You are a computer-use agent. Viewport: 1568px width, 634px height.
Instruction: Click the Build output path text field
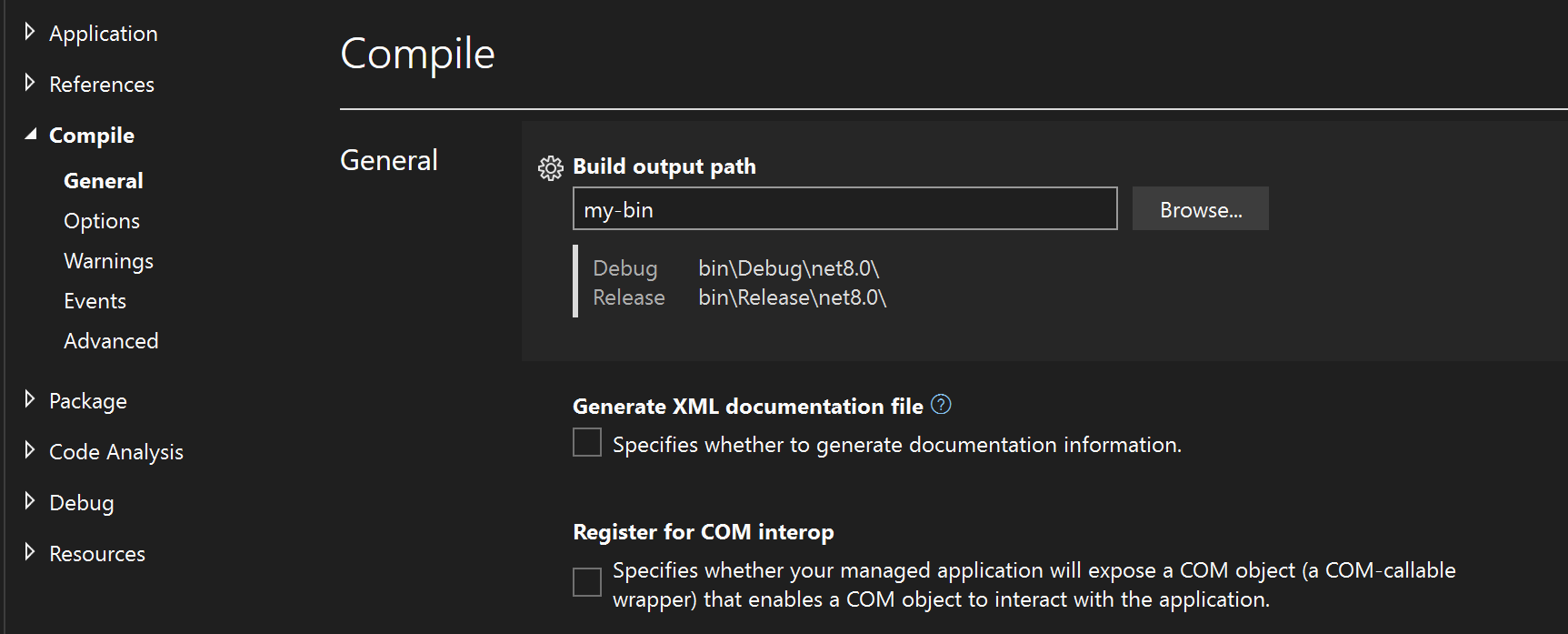[844, 210]
